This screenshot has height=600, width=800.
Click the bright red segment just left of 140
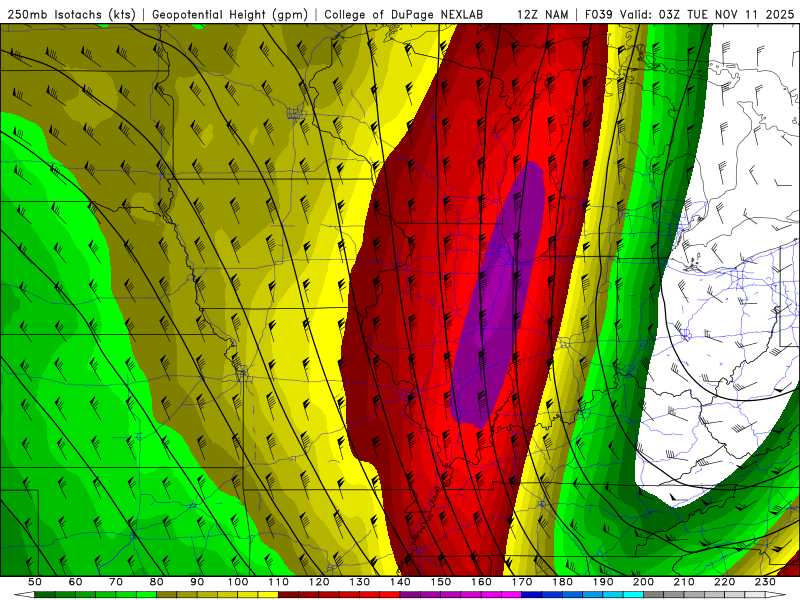pyautogui.click(x=390, y=595)
